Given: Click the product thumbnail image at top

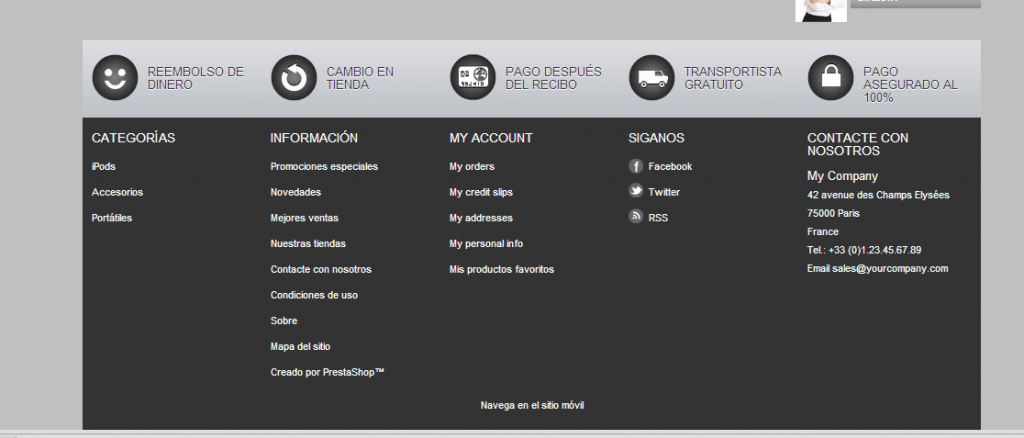Looking at the screenshot, I should click(820, 10).
